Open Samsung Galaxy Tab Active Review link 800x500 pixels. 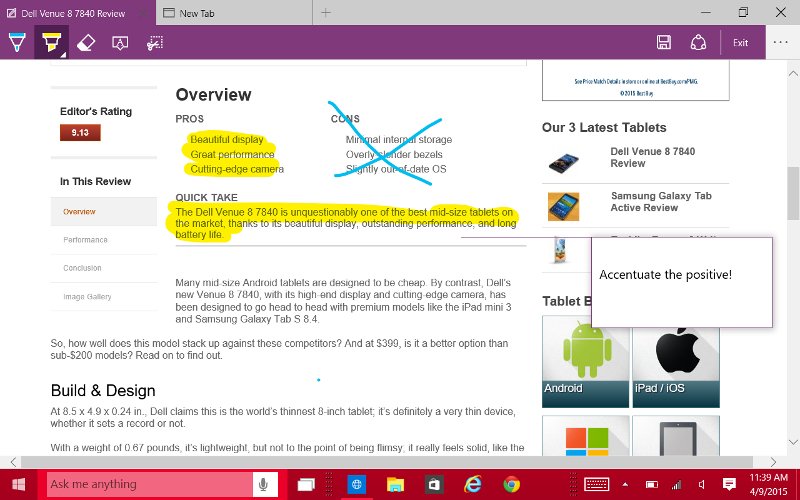661,202
